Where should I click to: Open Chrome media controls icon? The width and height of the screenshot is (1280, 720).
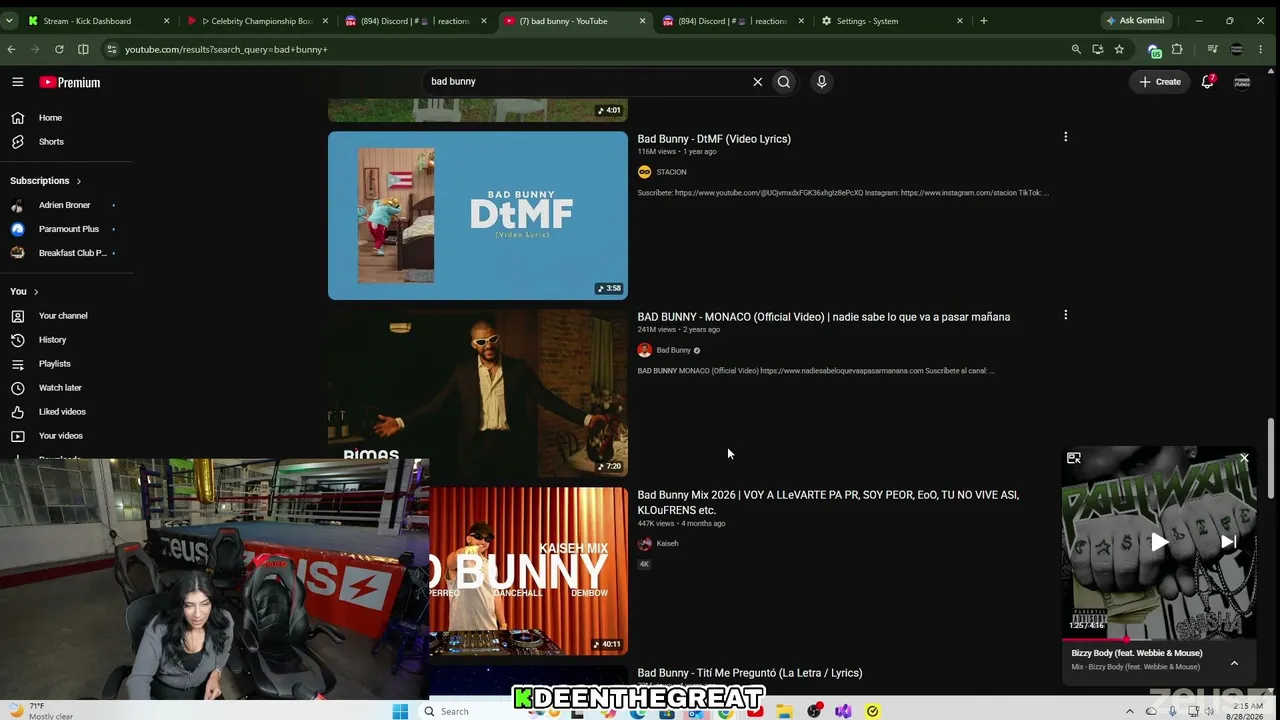coord(1212,49)
